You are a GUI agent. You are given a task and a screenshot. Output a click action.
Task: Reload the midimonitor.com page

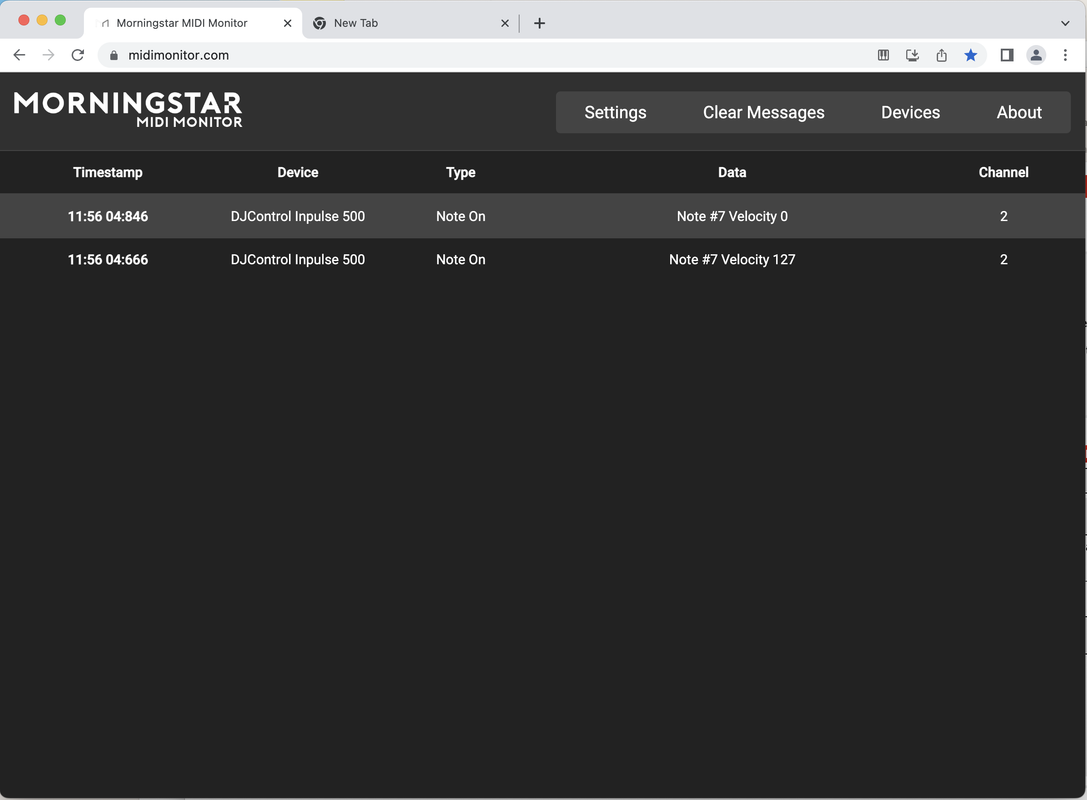point(78,55)
